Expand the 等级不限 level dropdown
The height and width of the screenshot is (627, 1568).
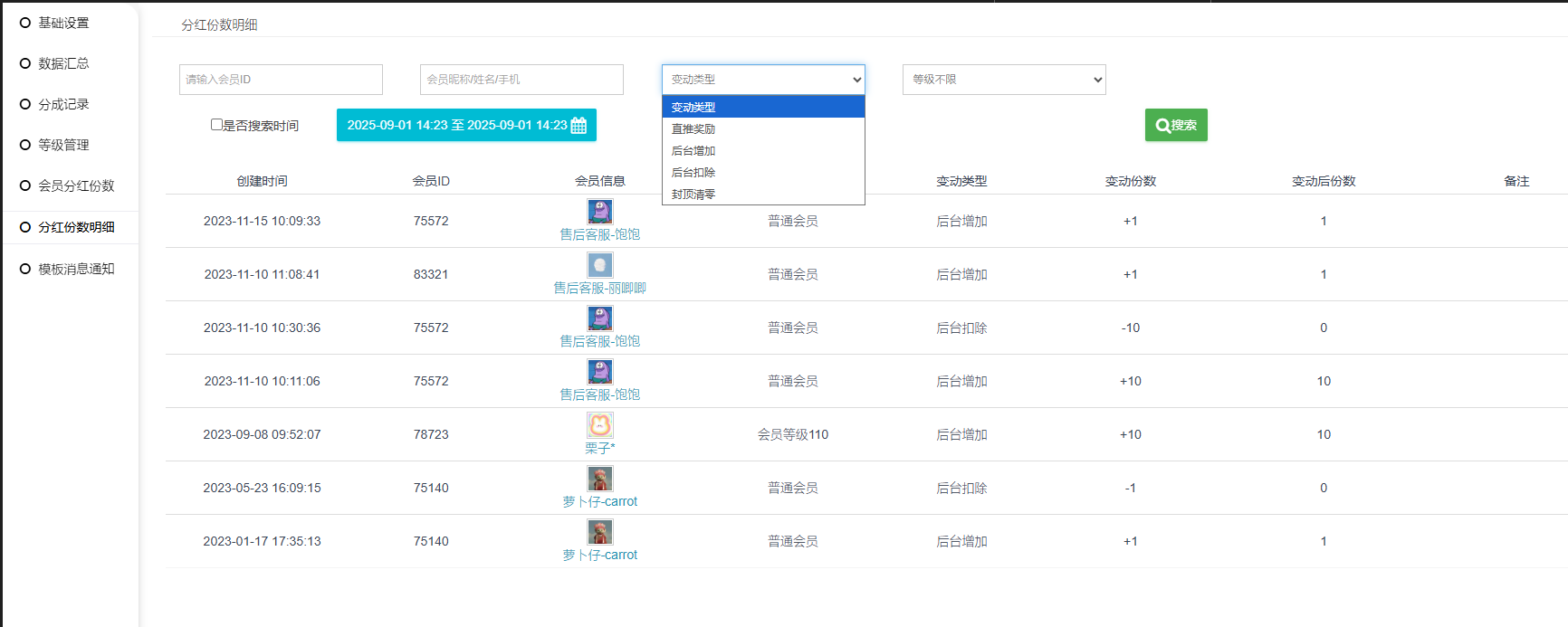(x=1003, y=80)
